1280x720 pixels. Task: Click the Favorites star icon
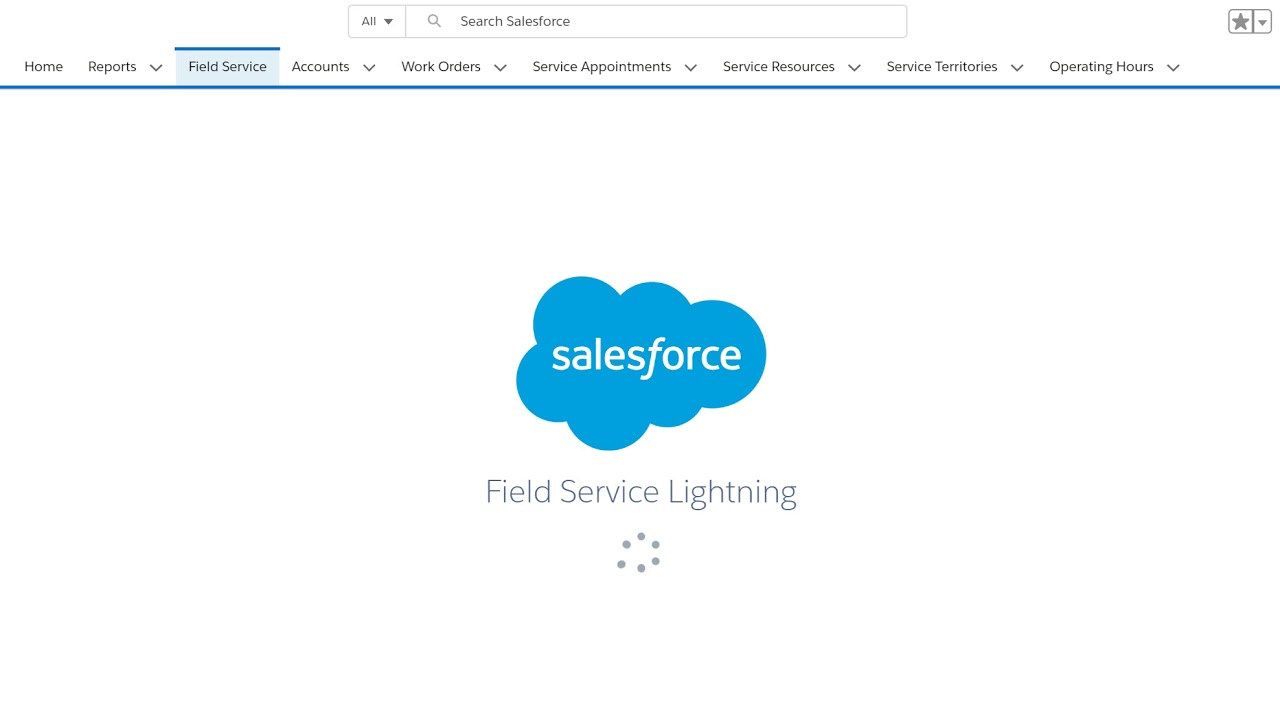(x=1240, y=22)
